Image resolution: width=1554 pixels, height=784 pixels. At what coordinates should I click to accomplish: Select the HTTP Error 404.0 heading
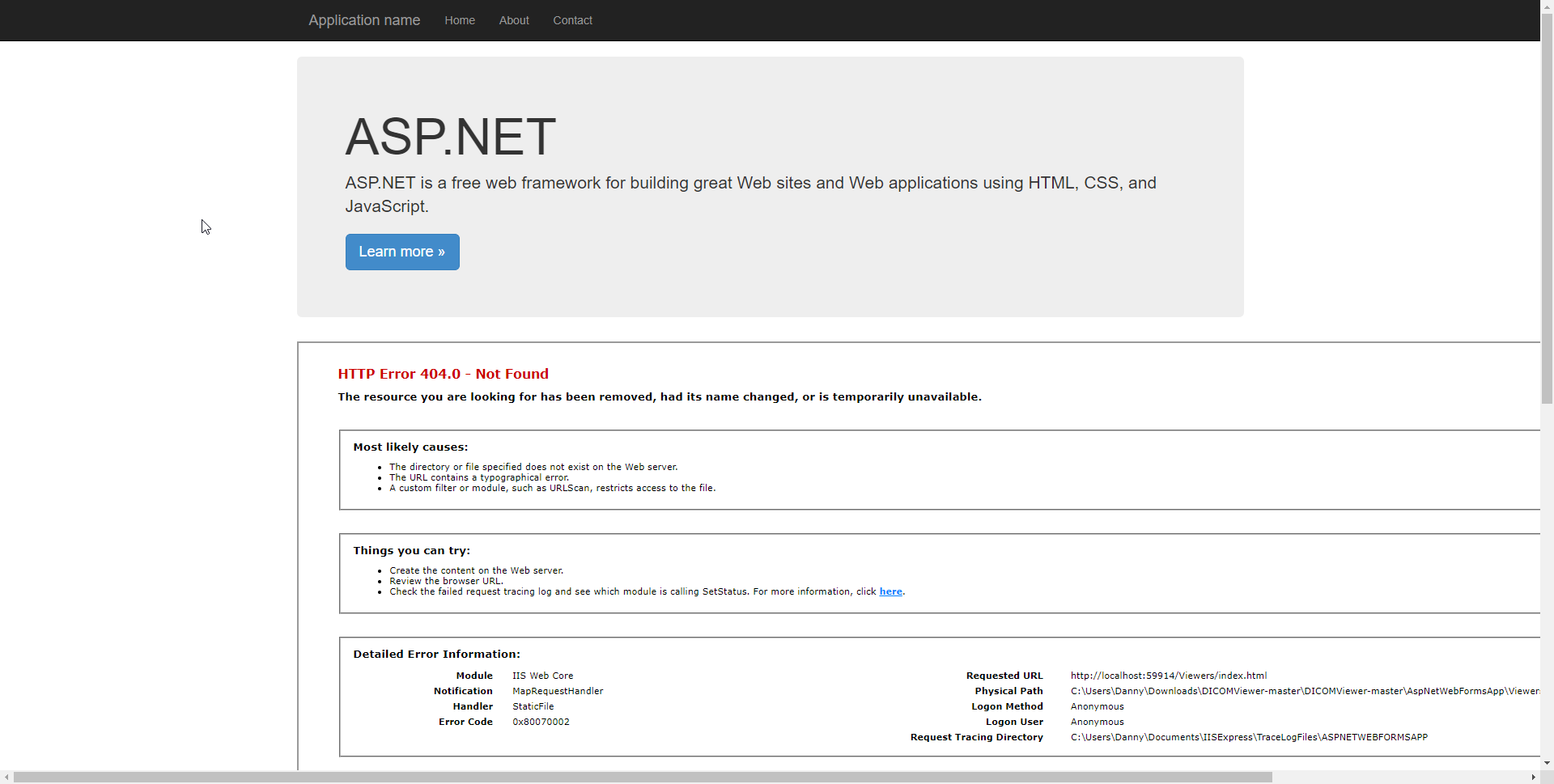(443, 374)
